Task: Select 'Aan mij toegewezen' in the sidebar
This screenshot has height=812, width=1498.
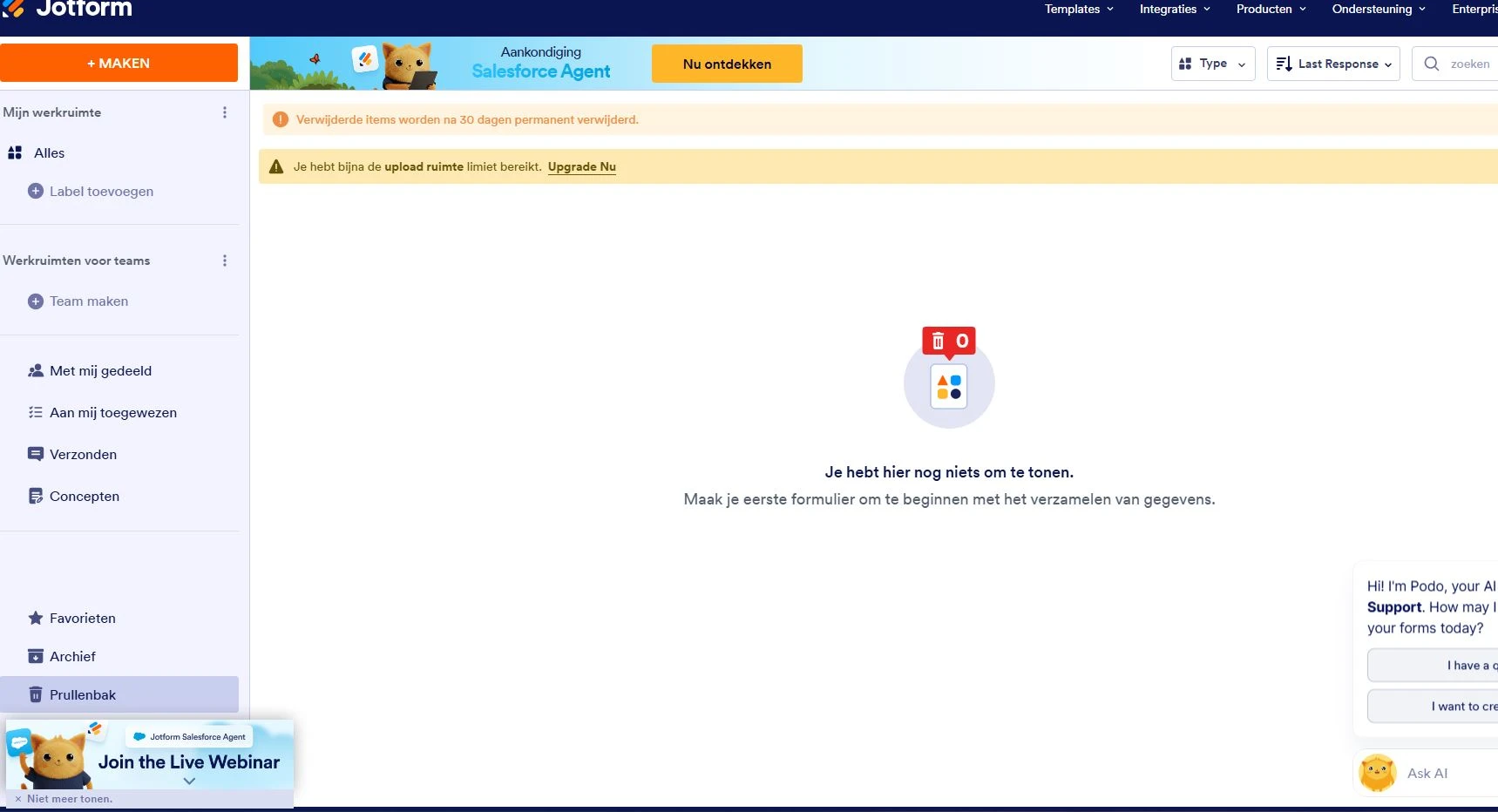Action: [113, 412]
